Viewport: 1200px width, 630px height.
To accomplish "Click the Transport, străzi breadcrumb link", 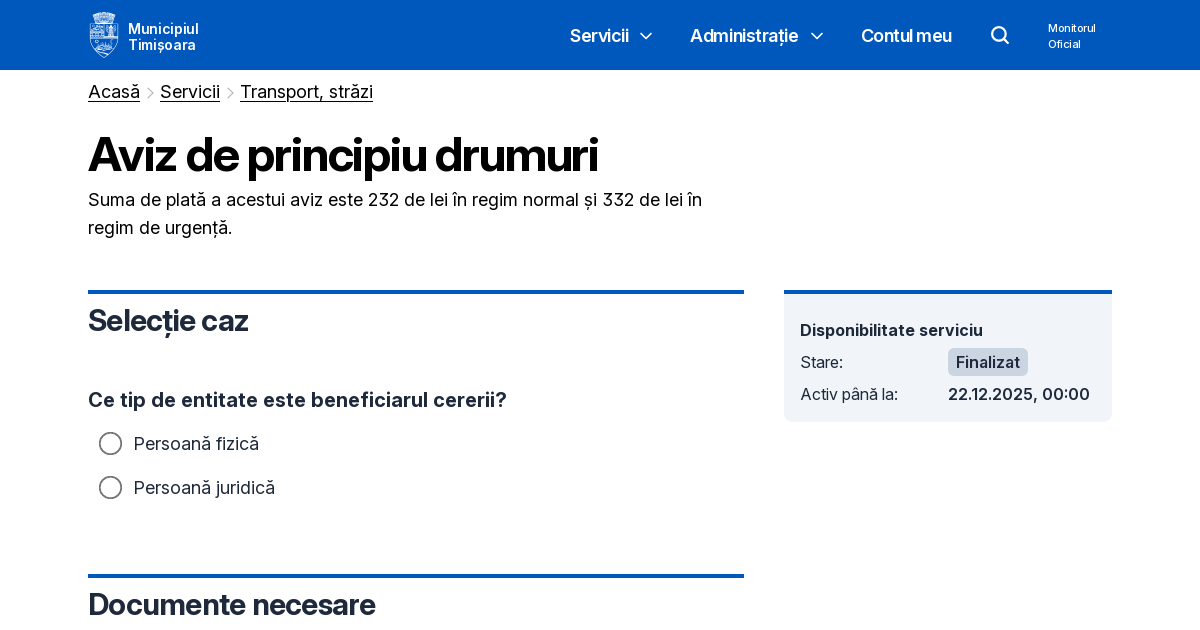I will 306,92.
